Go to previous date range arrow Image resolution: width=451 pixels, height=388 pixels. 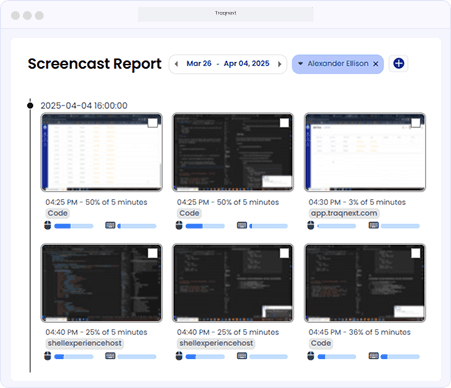pos(176,64)
